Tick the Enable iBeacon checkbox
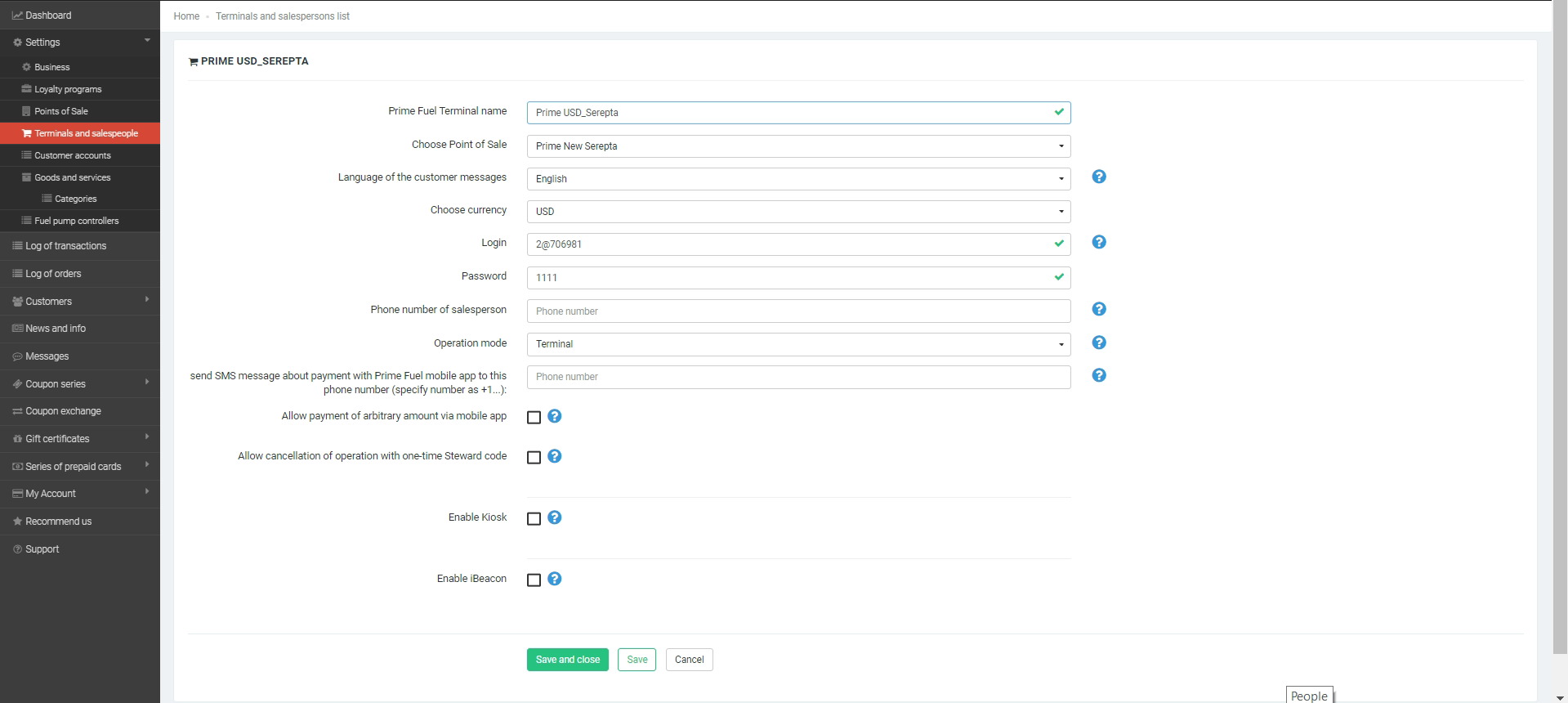 (x=534, y=580)
